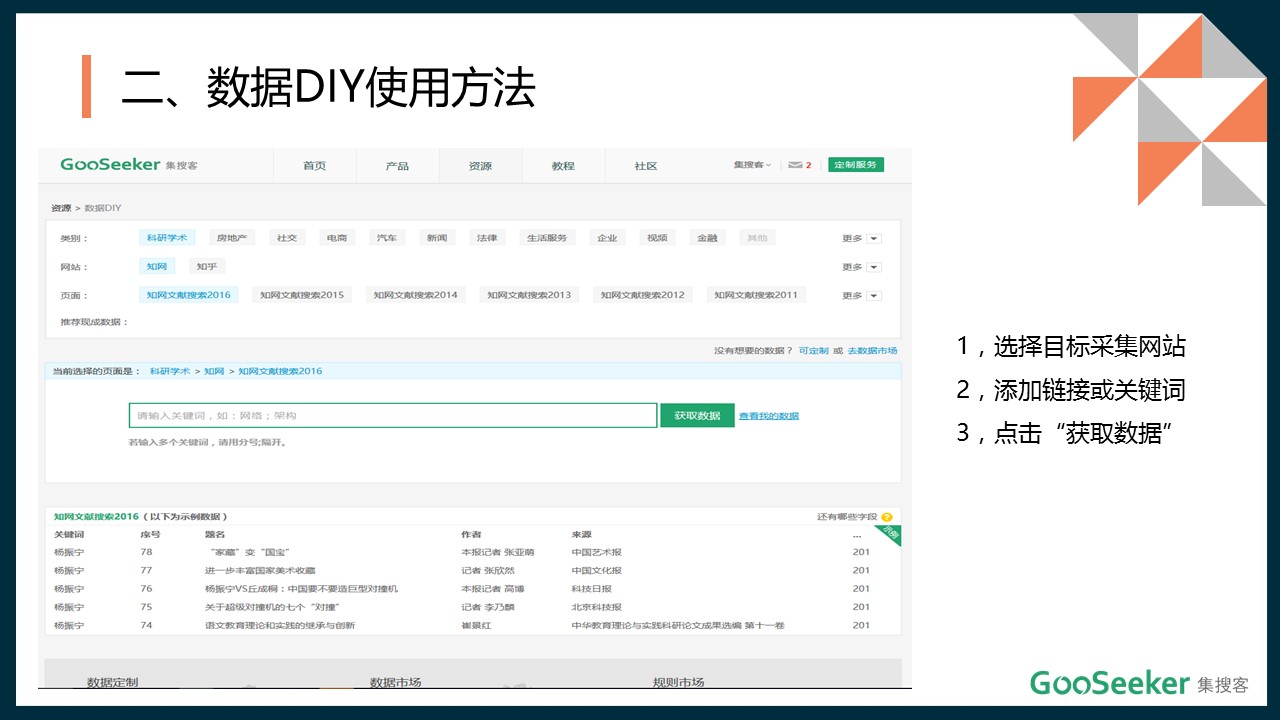Select the 视频 category

[x=657, y=238]
